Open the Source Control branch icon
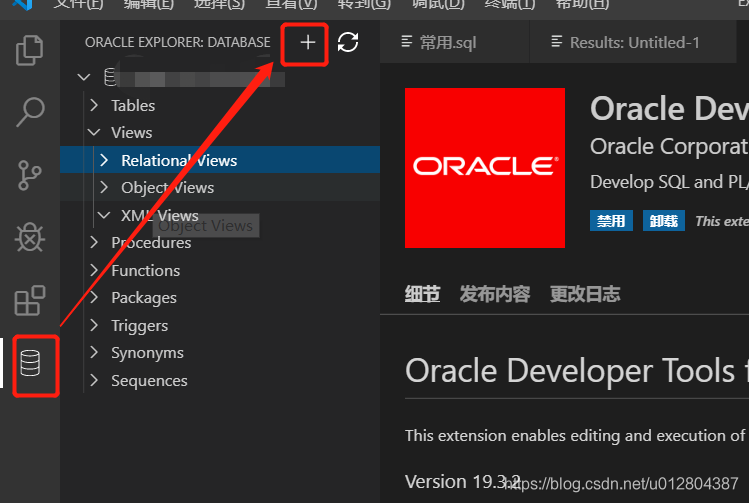This screenshot has width=749, height=503. point(30,175)
